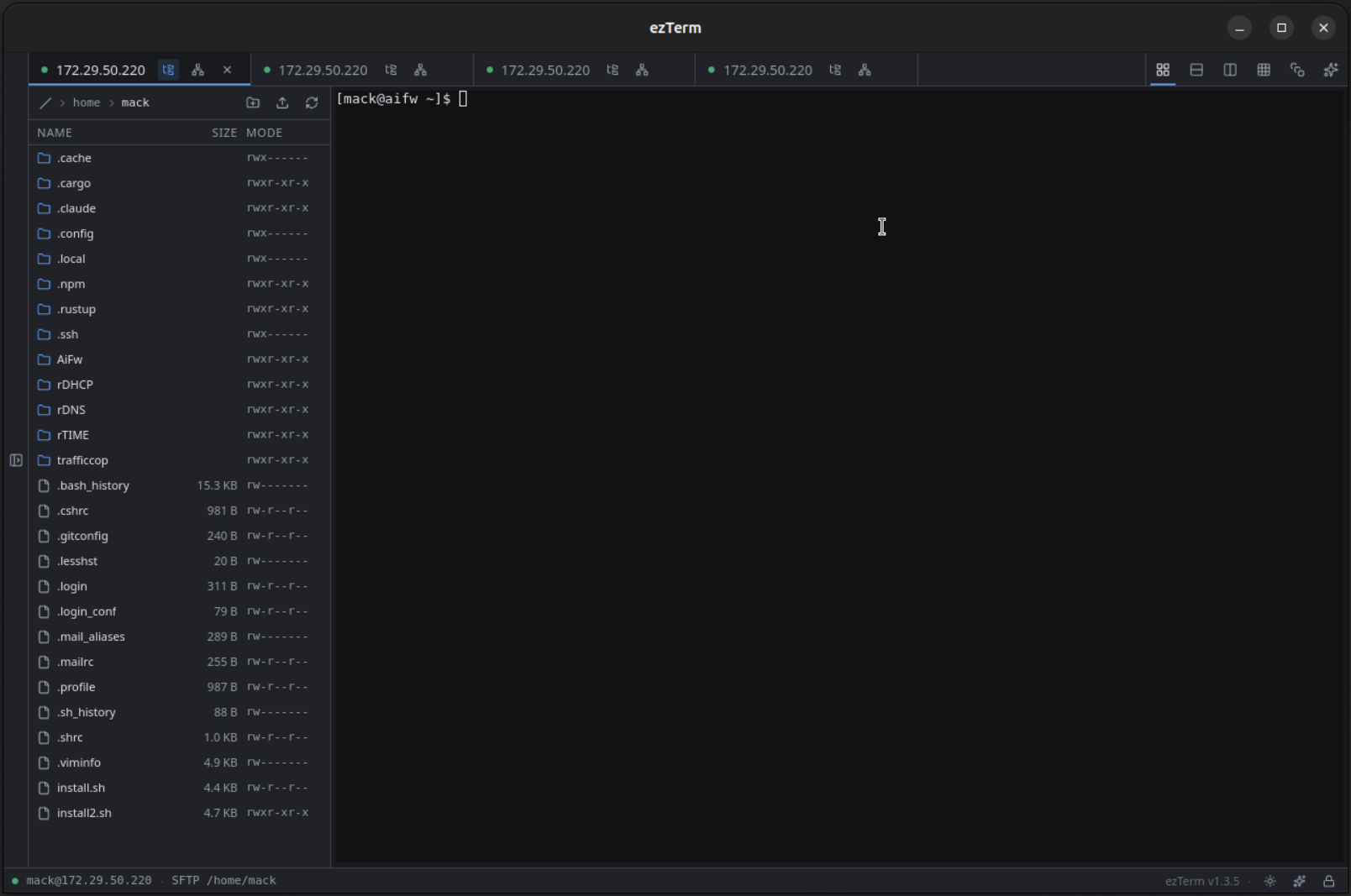Image resolution: width=1351 pixels, height=896 pixels.
Task: Click the network icon on the third session tab
Action: 642,70
